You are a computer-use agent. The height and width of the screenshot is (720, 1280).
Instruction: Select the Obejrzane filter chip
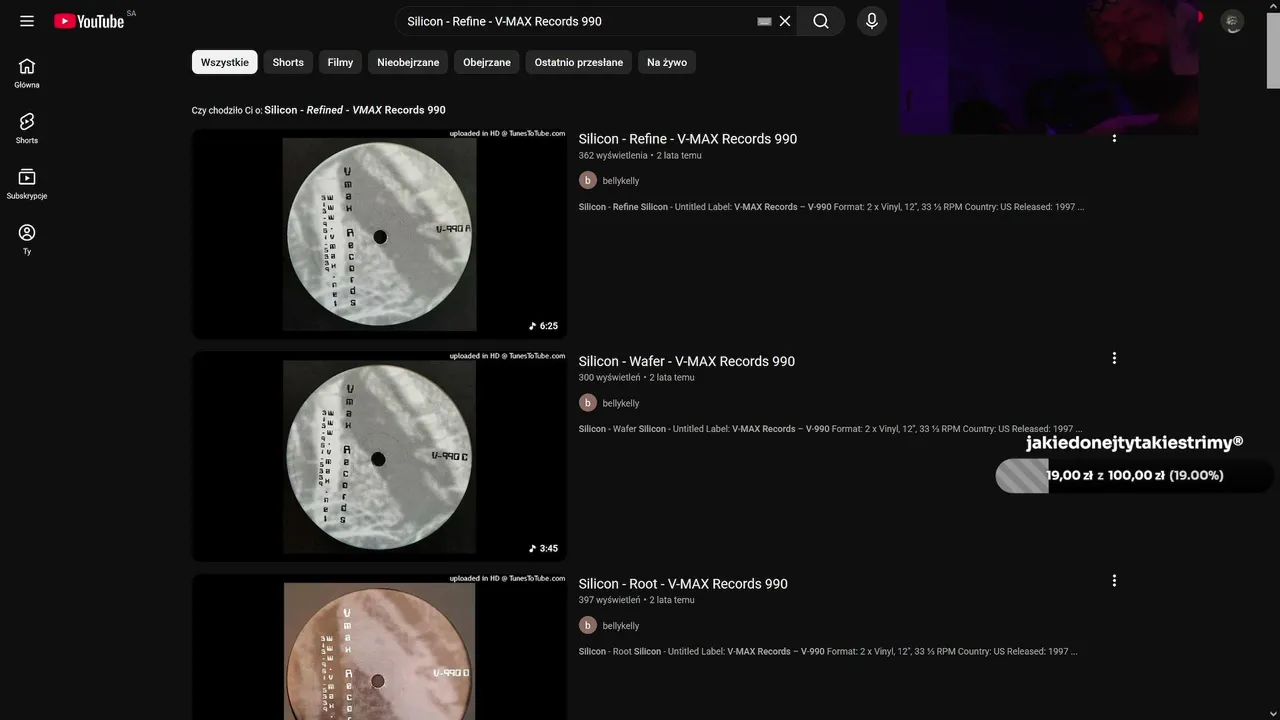click(487, 62)
